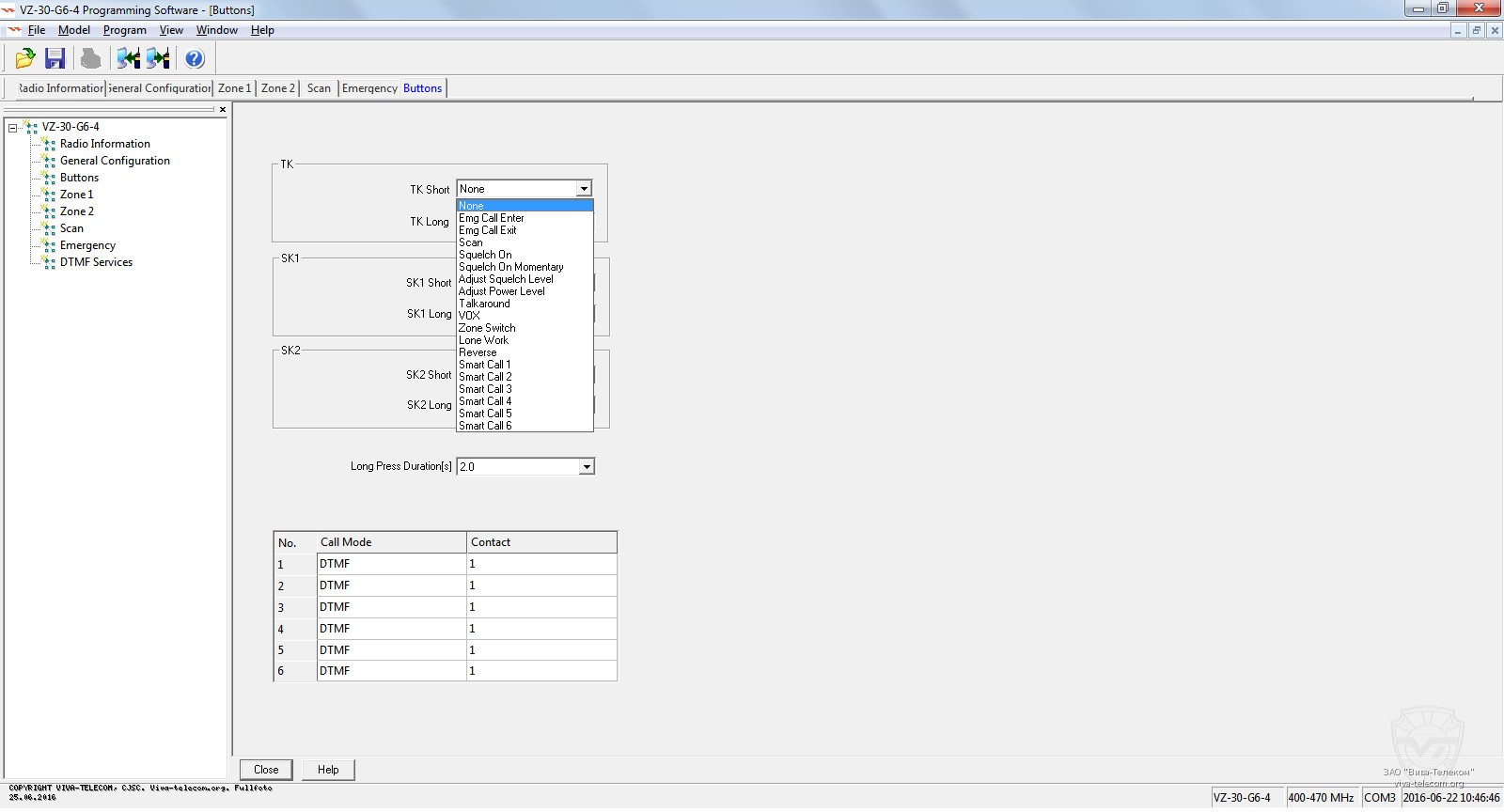Viewport: 1504px width, 812px height.
Task: Choose VOX option
Action: 525,316
